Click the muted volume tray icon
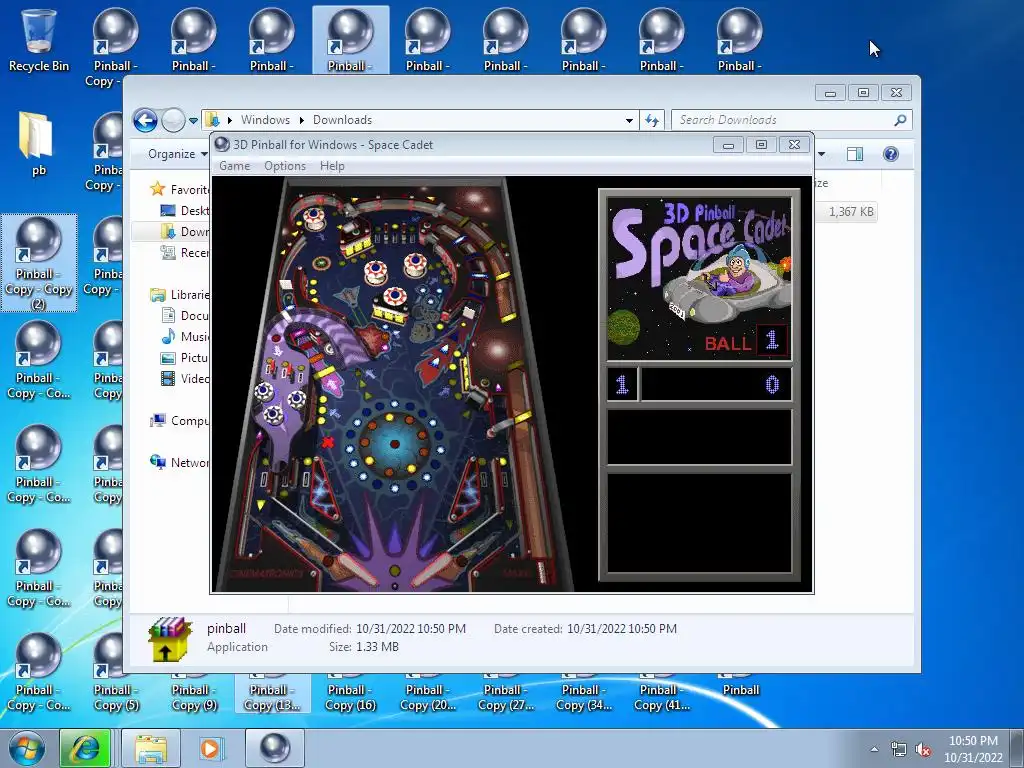This screenshot has width=1024, height=768. pyautogui.click(x=923, y=750)
